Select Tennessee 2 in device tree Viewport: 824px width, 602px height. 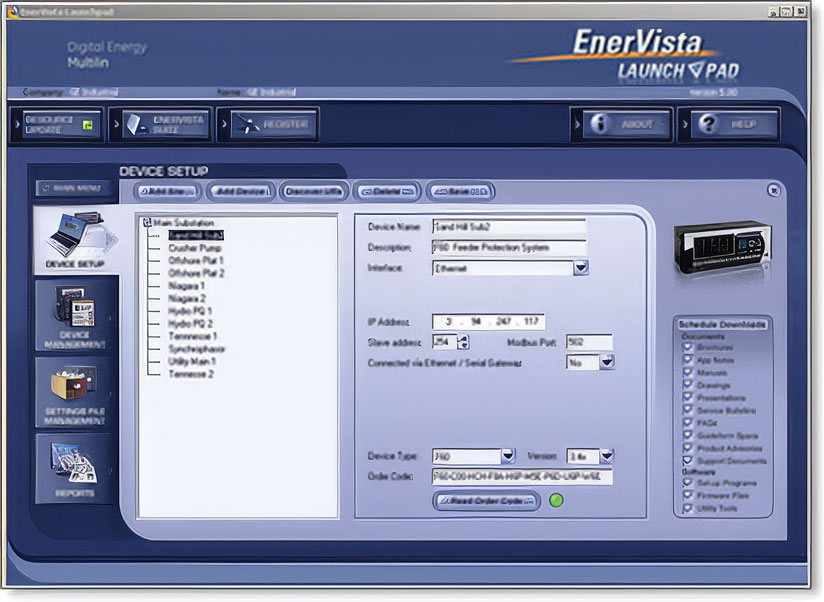[191, 373]
